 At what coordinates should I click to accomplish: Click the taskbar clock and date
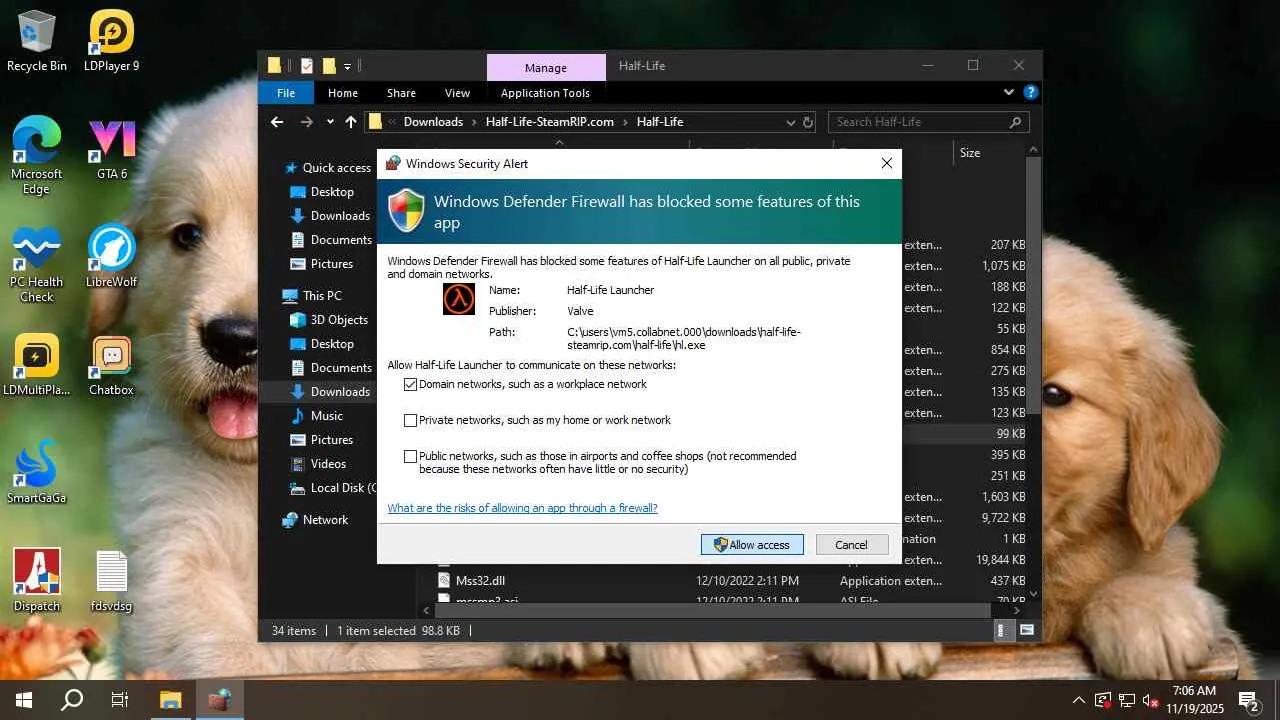[1195, 700]
